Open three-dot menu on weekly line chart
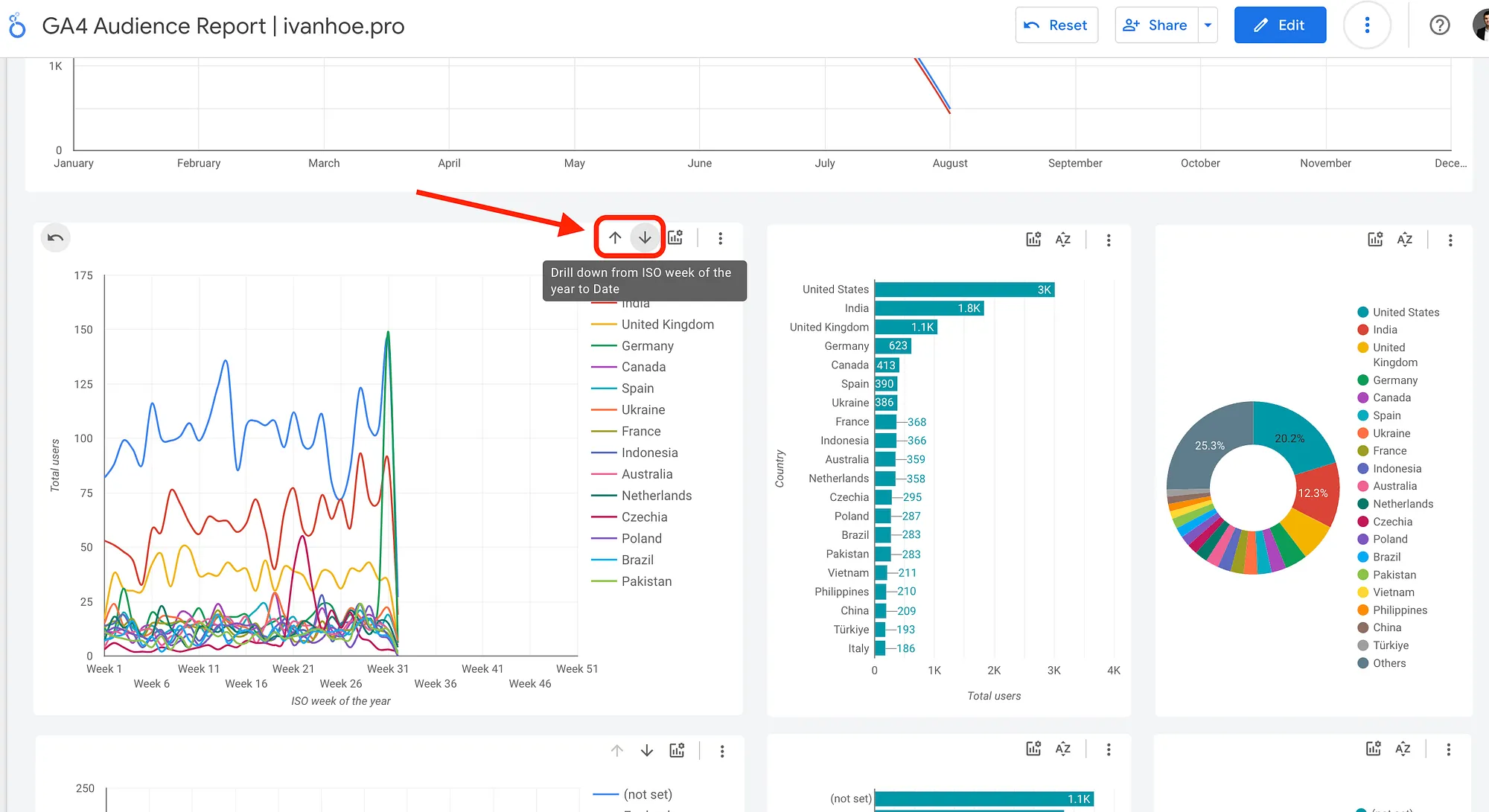The image size is (1489, 812). click(720, 238)
